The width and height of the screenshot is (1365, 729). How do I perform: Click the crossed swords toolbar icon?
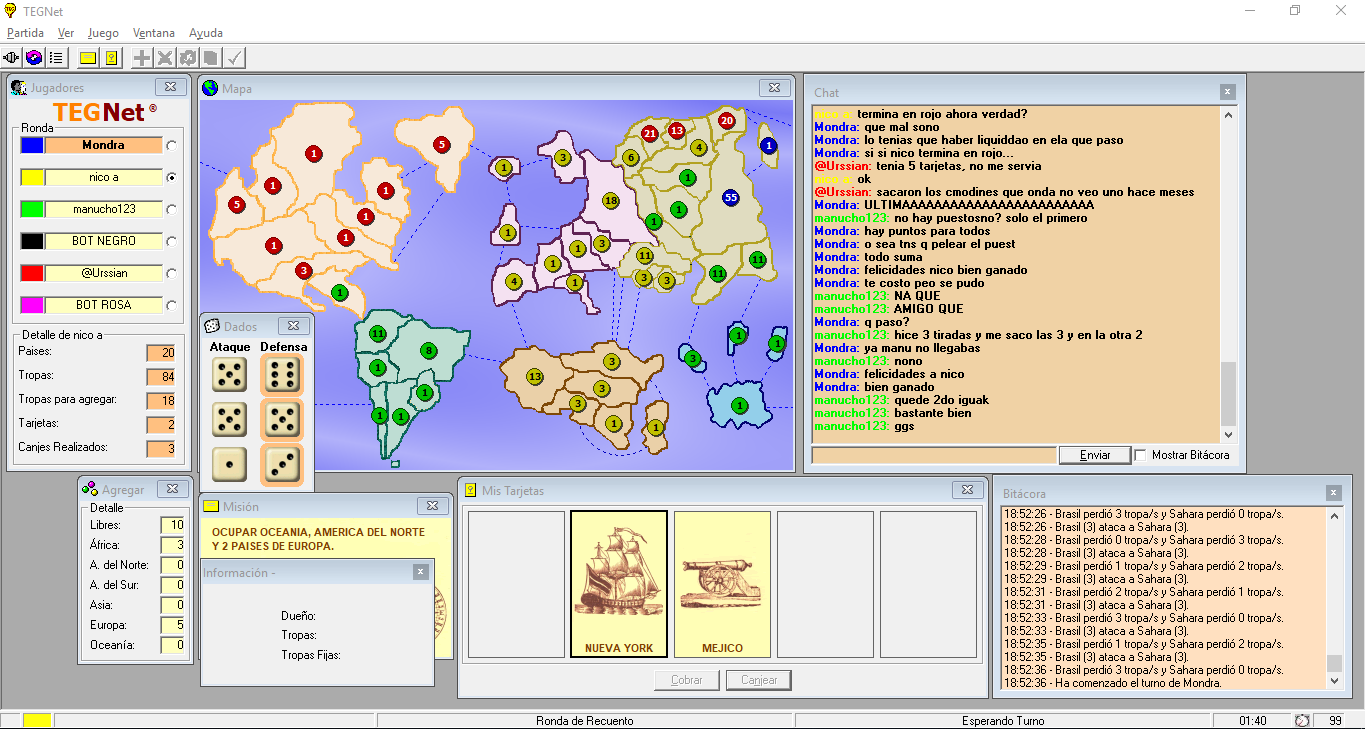(165, 58)
